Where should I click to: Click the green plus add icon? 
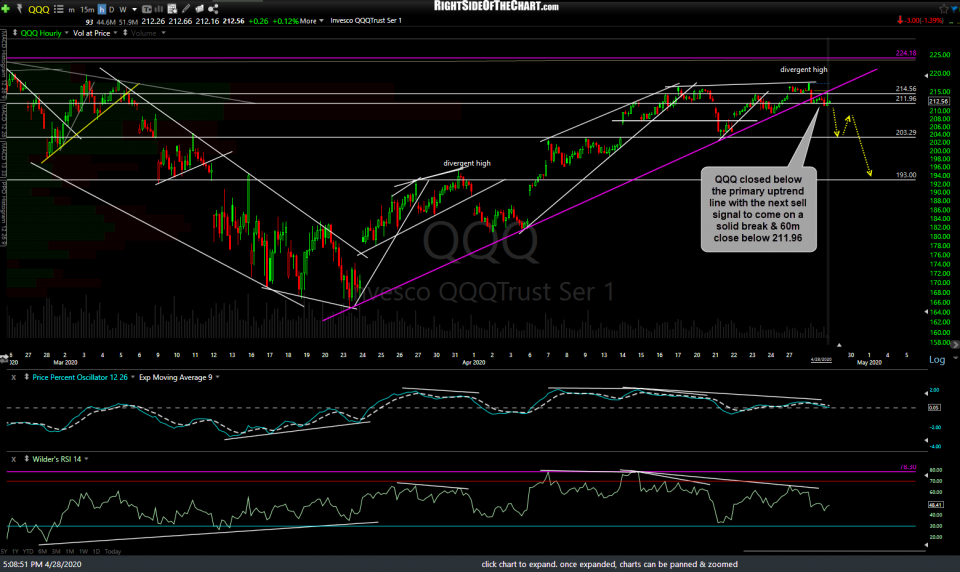(6, 9)
